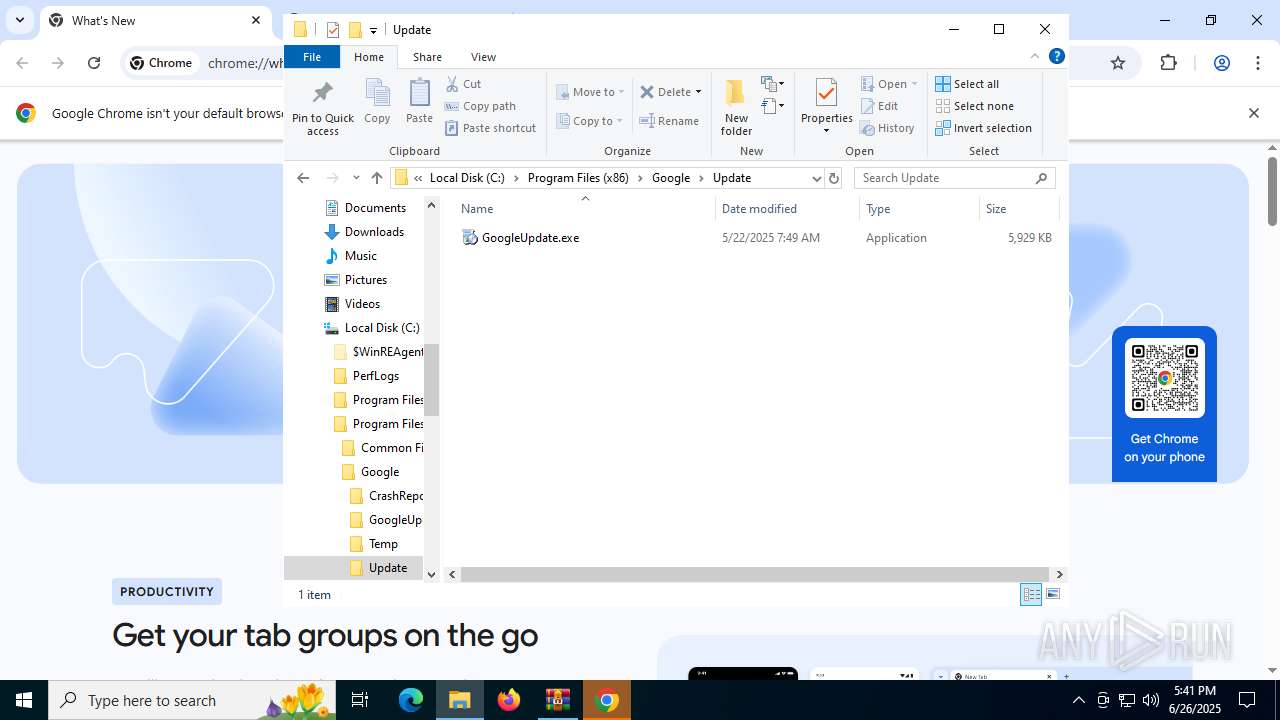
Task: Expand the Open button dropdown
Action: [914, 84]
